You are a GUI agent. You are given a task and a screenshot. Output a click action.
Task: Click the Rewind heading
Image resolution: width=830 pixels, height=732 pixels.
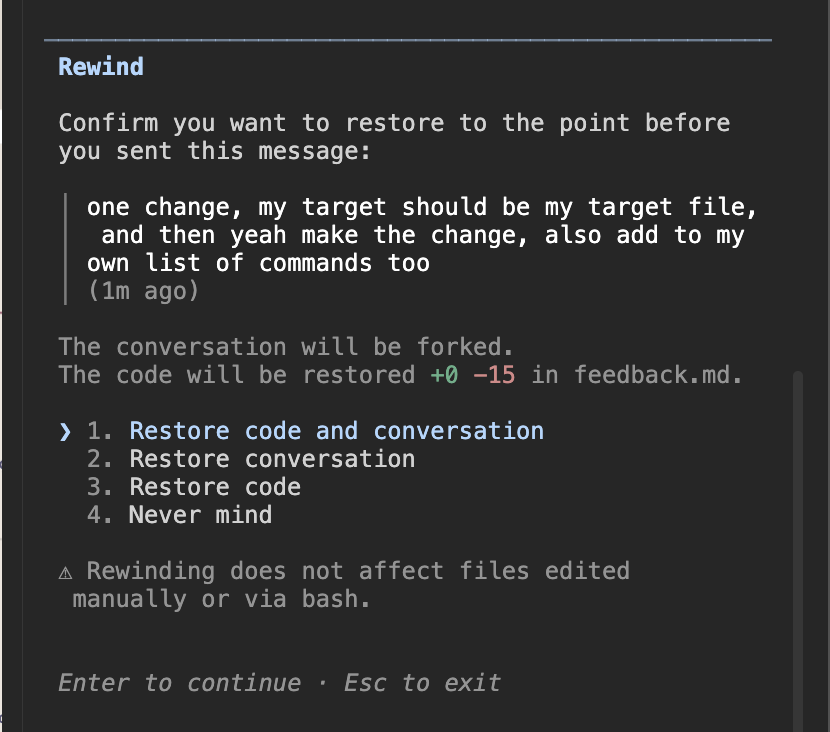pos(100,66)
